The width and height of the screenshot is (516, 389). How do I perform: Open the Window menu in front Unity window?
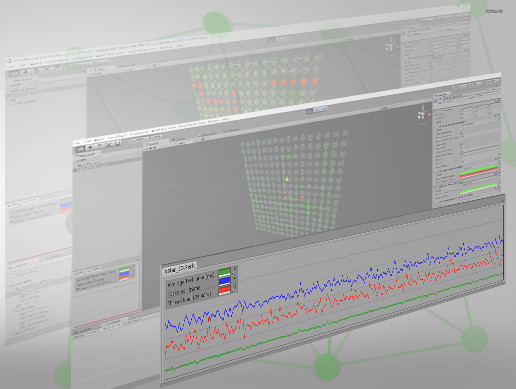[214, 121]
